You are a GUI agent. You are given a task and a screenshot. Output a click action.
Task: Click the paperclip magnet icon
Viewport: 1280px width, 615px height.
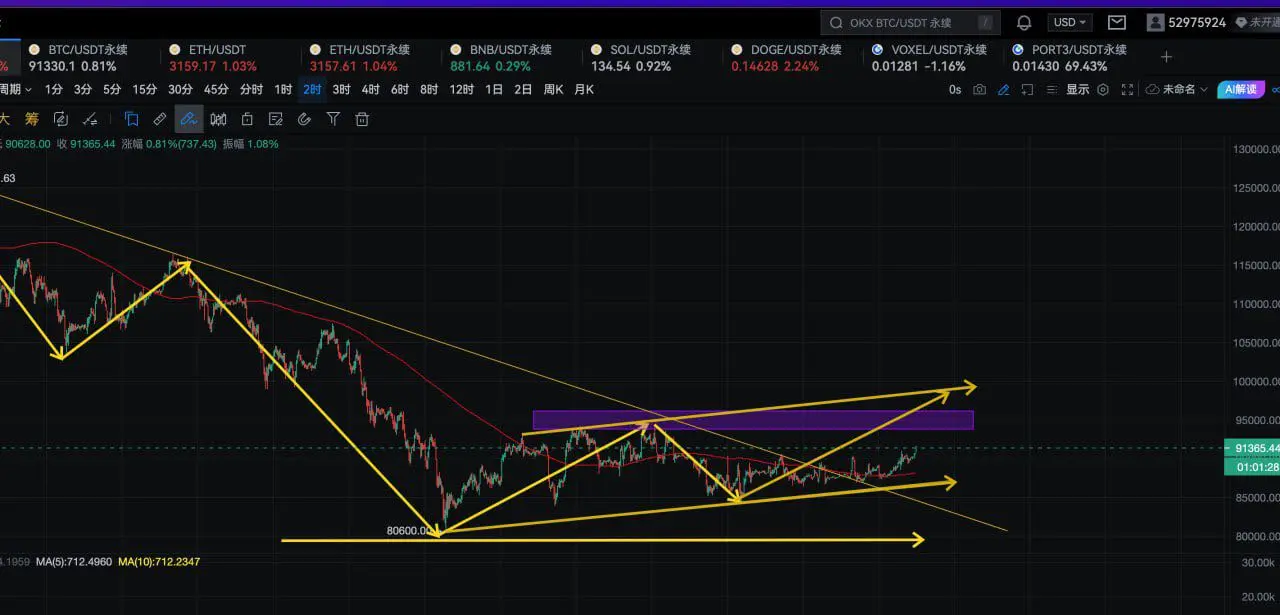(305, 119)
